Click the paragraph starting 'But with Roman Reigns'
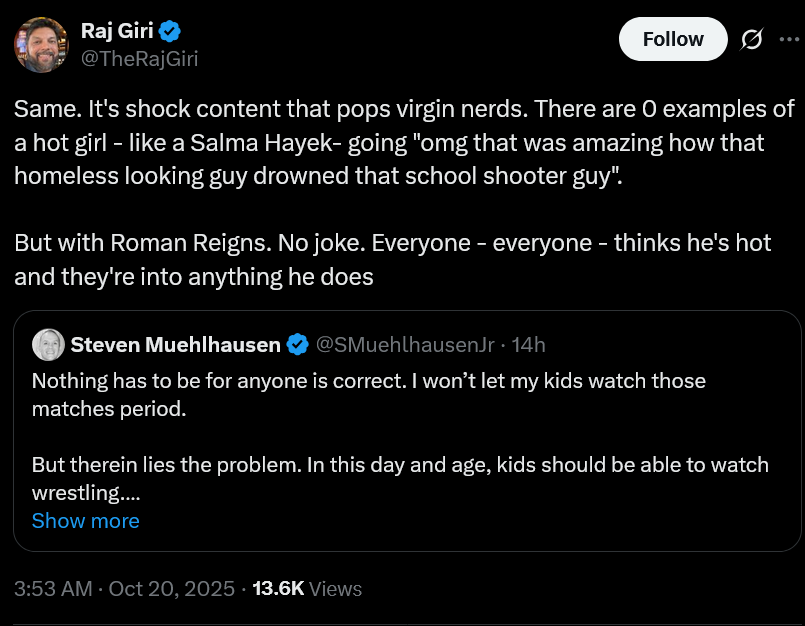 pos(392,260)
